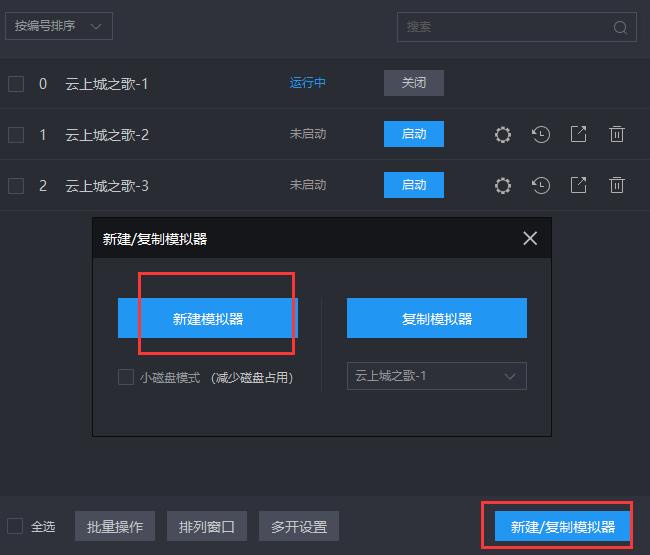Click 启动 for 云上城之歌-2

tap(414, 134)
